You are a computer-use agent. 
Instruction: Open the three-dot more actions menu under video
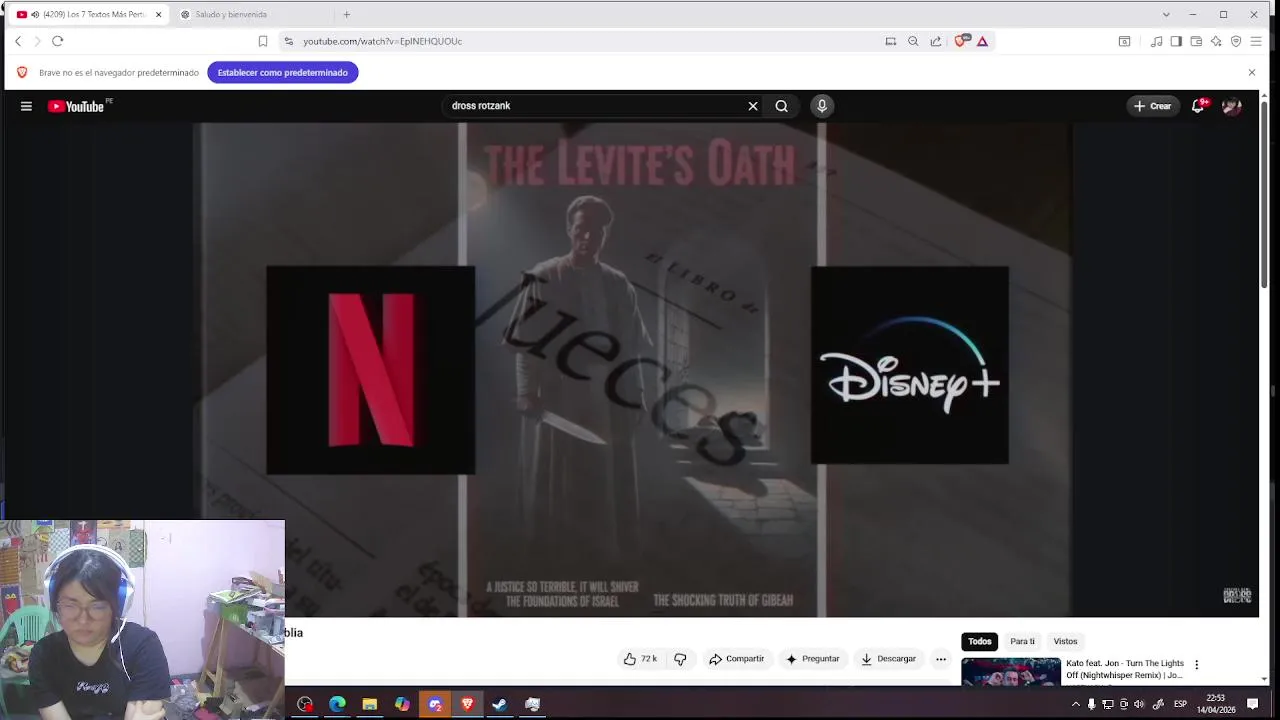click(941, 659)
